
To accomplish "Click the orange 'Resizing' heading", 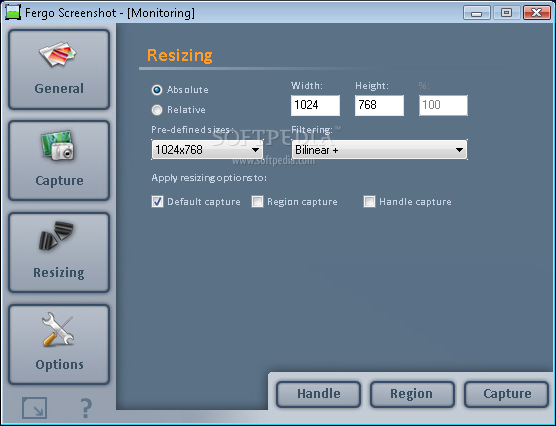I will click(x=180, y=56).
